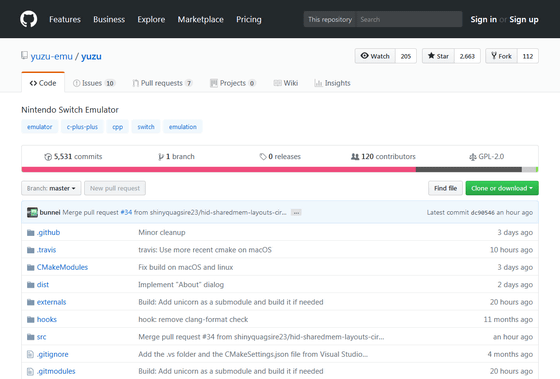Click the repository book icon beside yuzu-emu
The height and width of the screenshot is (379, 560).
(24, 55)
